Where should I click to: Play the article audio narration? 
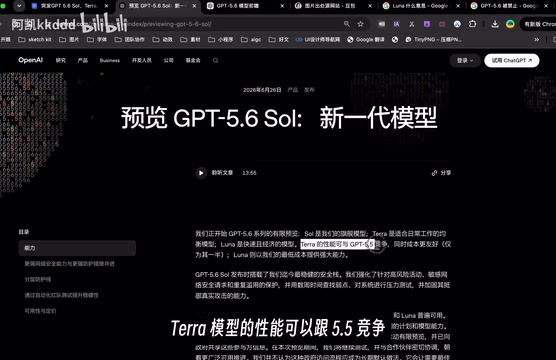pyautogui.click(x=201, y=173)
